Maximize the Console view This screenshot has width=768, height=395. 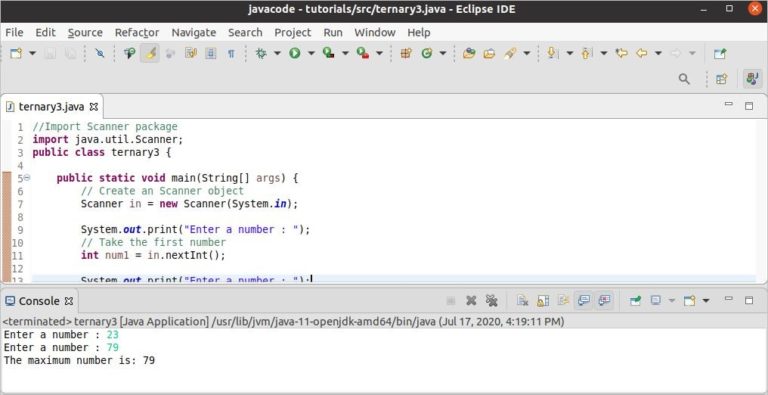749,300
